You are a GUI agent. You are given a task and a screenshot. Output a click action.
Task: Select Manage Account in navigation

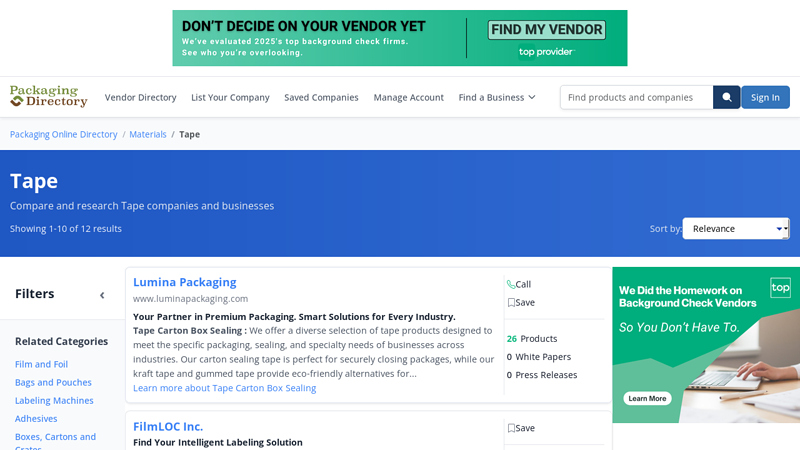pos(408,97)
